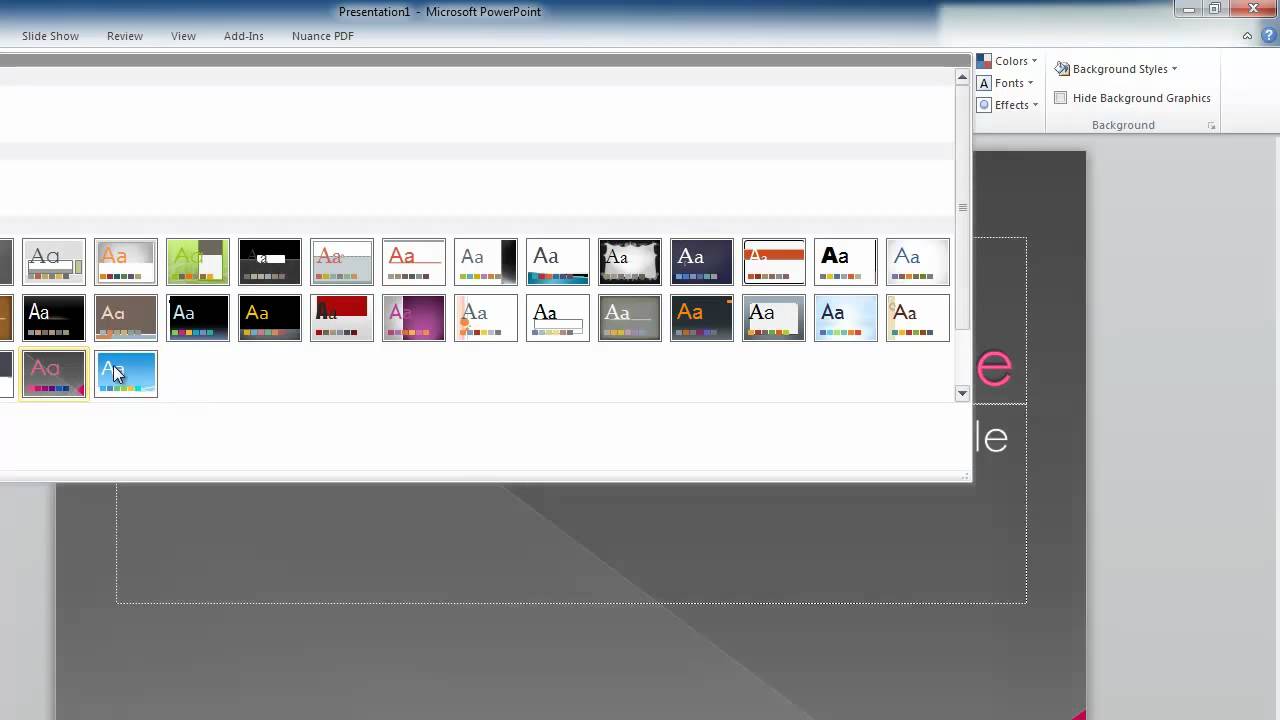The height and width of the screenshot is (720, 1280).
Task: Choose salmon Aa theme with gray-blue lower half
Action: [342, 262]
